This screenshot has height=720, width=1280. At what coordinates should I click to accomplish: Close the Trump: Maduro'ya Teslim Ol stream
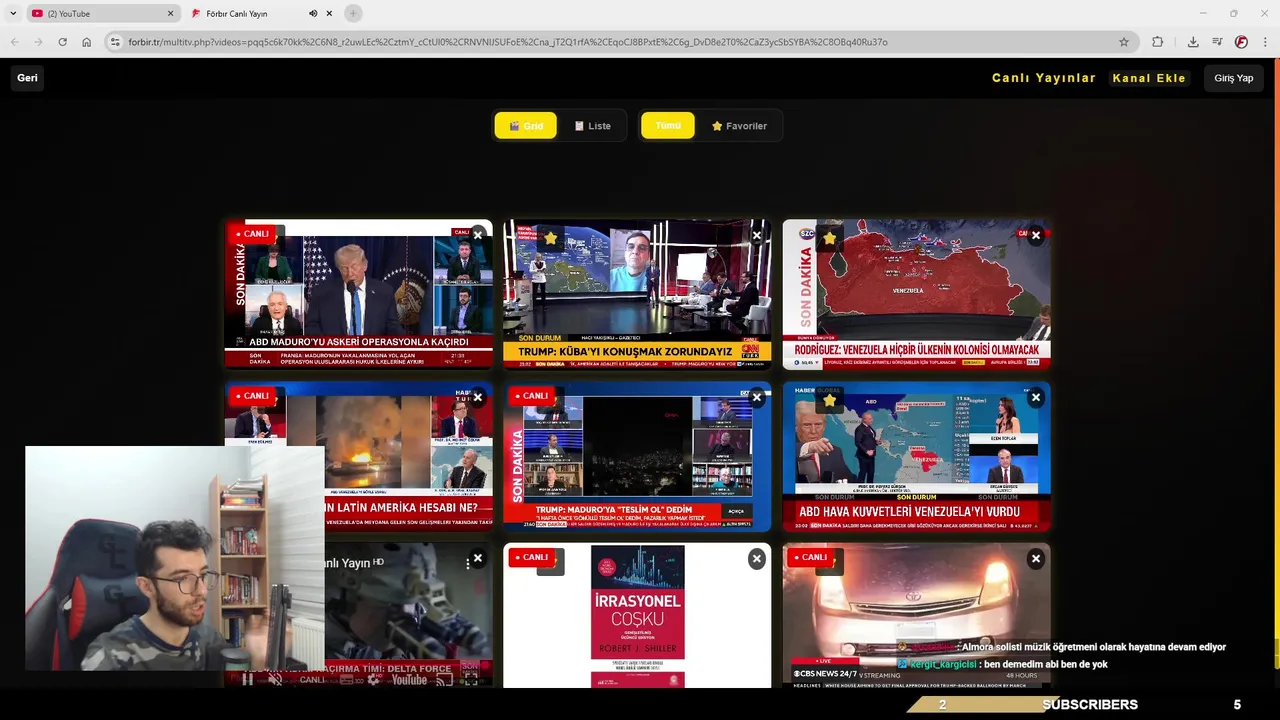pos(757,397)
